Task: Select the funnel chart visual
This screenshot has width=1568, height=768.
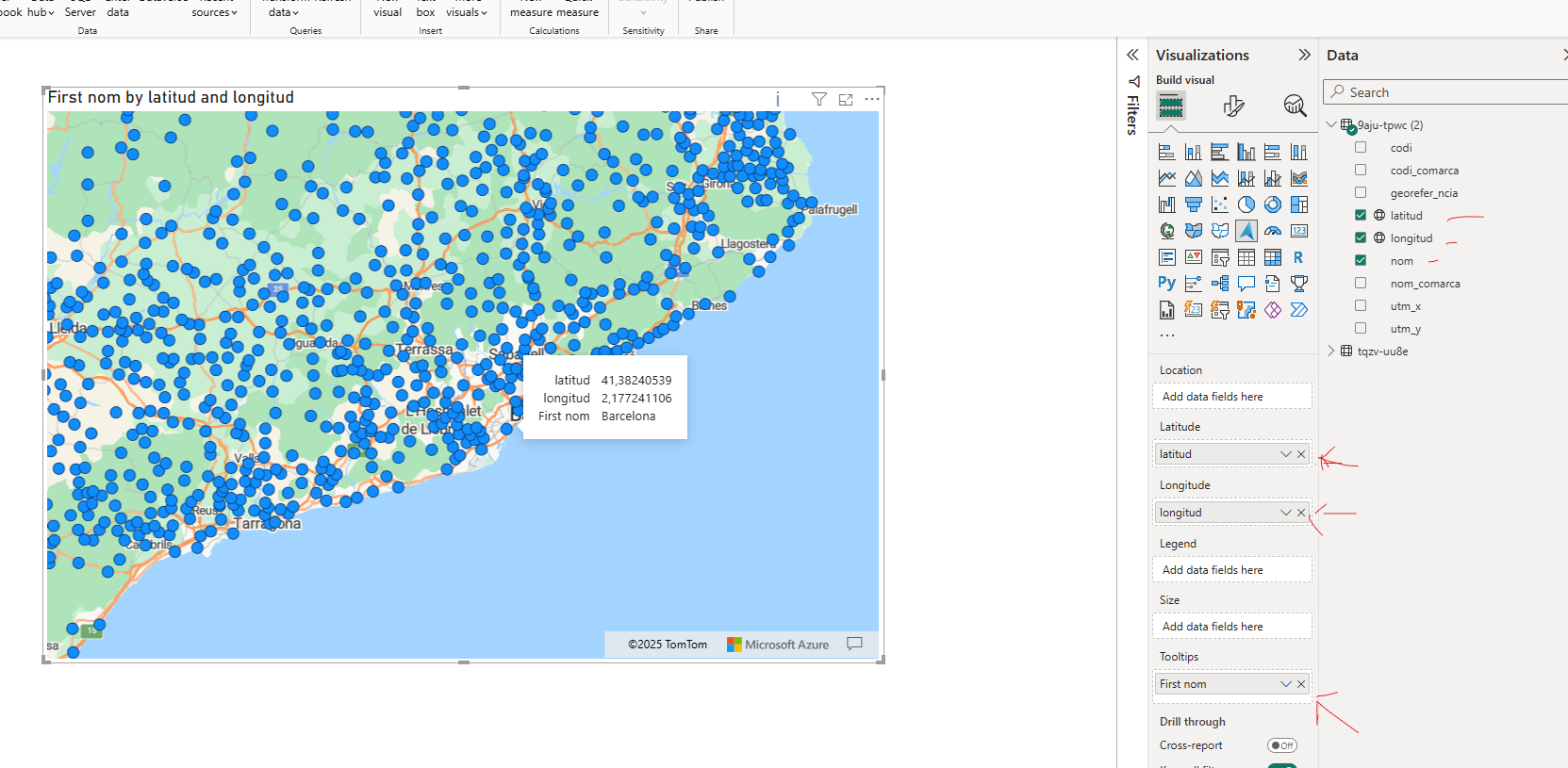Action: [x=1194, y=204]
